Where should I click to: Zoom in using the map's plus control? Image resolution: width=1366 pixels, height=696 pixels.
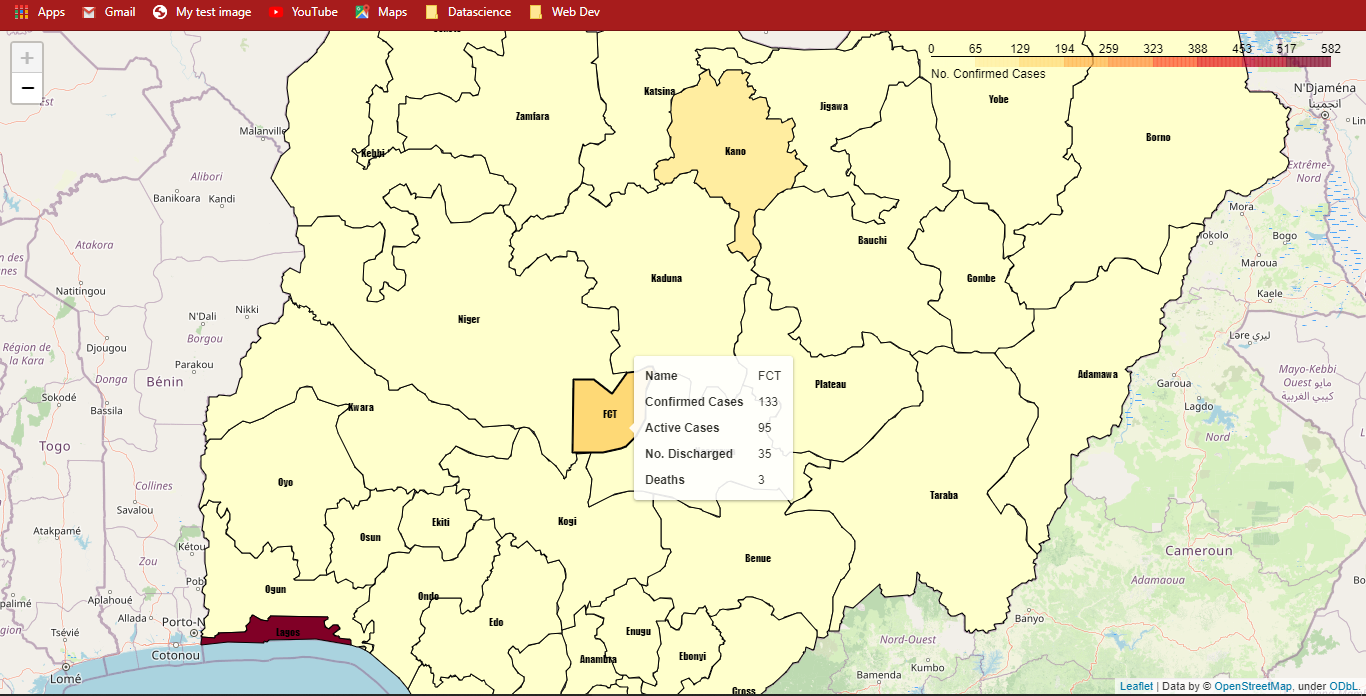click(x=26, y=58)
